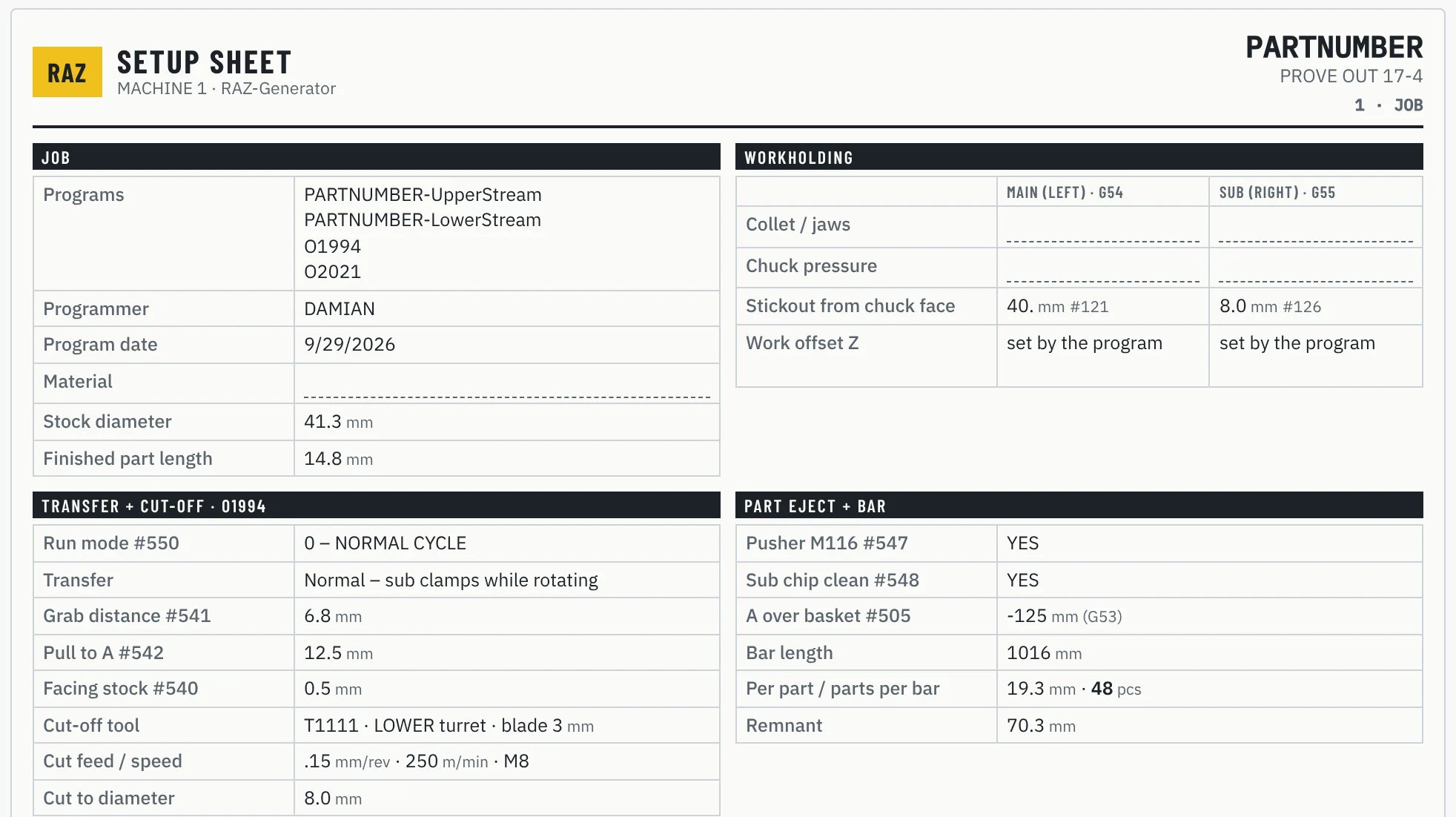Click programmer name 'DAMIAN'
Screen dimensions: 1456x817
340,308
